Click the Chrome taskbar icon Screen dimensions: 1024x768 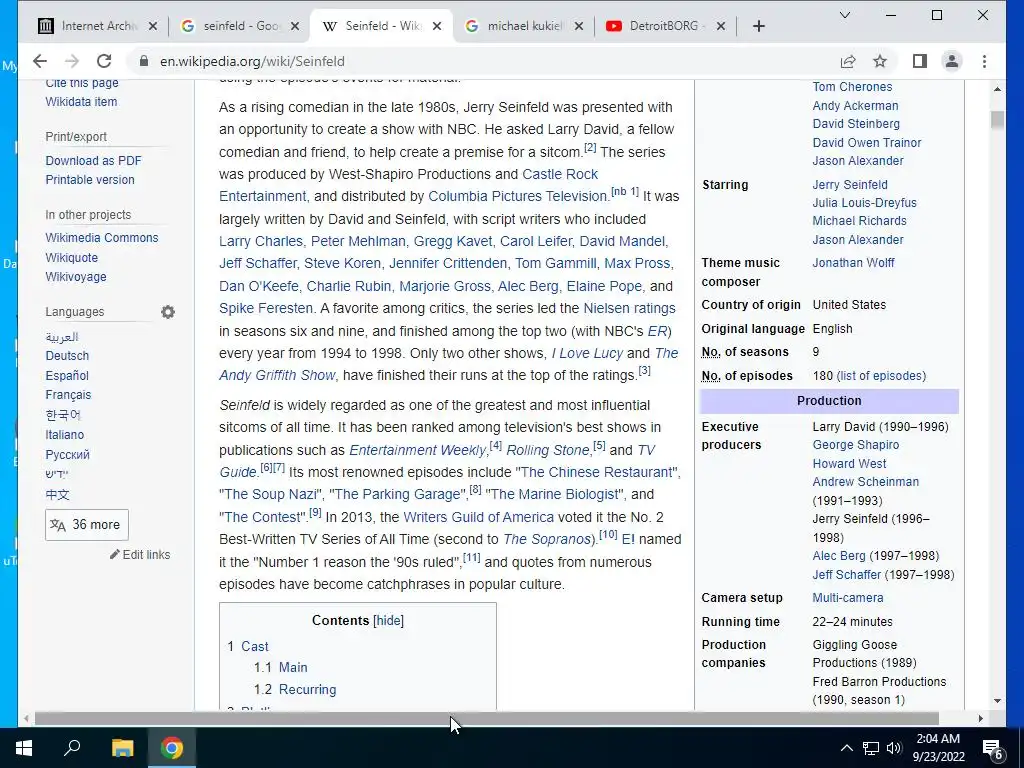(x=172, y=748)
